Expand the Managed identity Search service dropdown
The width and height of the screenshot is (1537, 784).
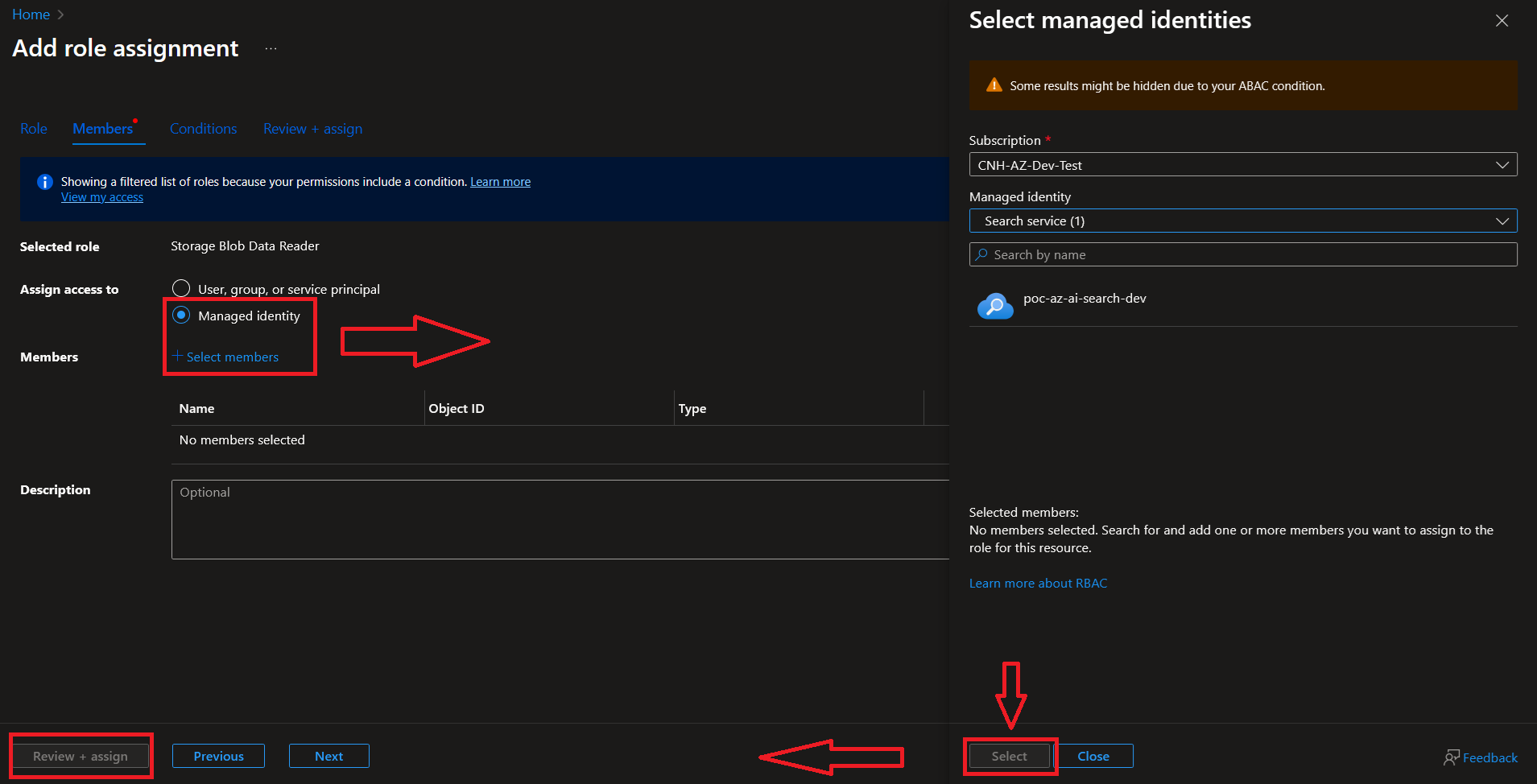click(1243, 221)
